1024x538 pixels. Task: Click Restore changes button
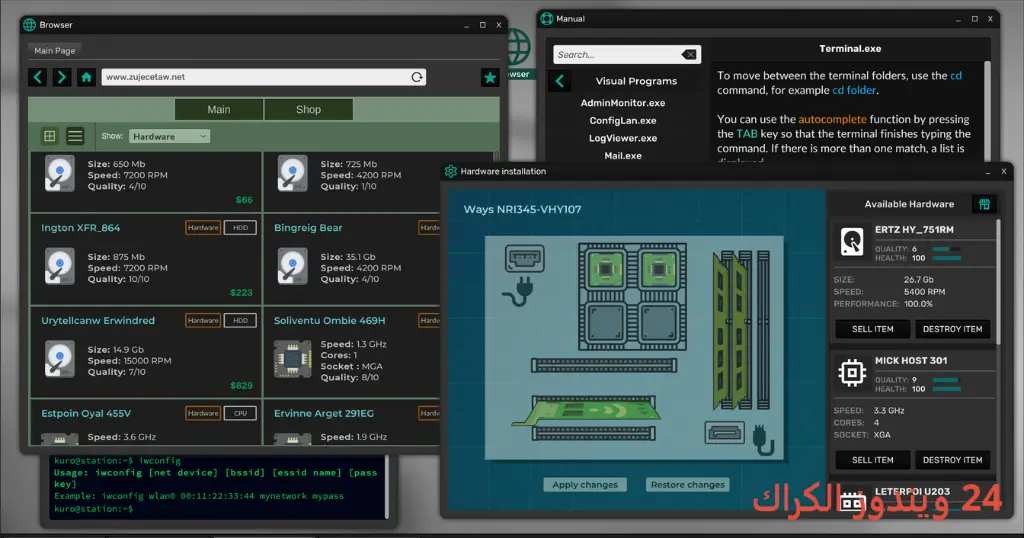(688, 484)
